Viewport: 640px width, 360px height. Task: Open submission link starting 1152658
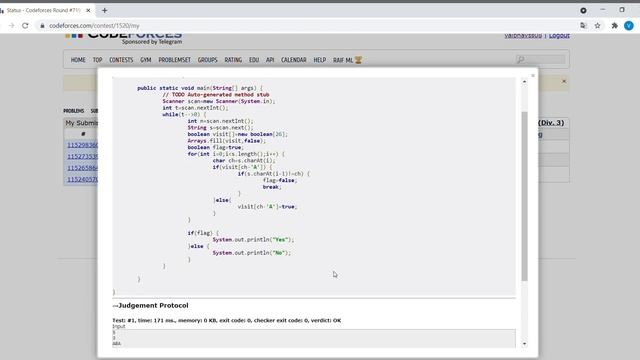[82, 168]
